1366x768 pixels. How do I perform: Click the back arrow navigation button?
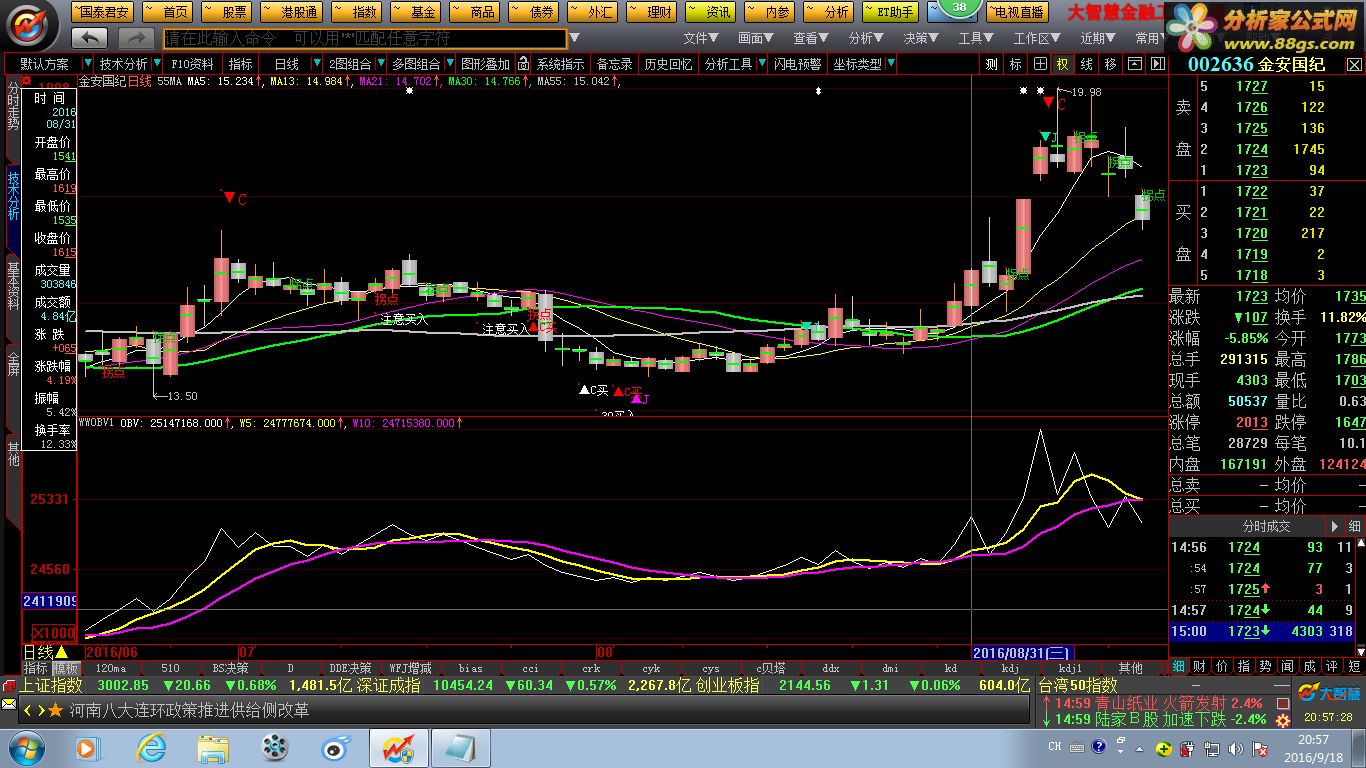click(89, 38)
